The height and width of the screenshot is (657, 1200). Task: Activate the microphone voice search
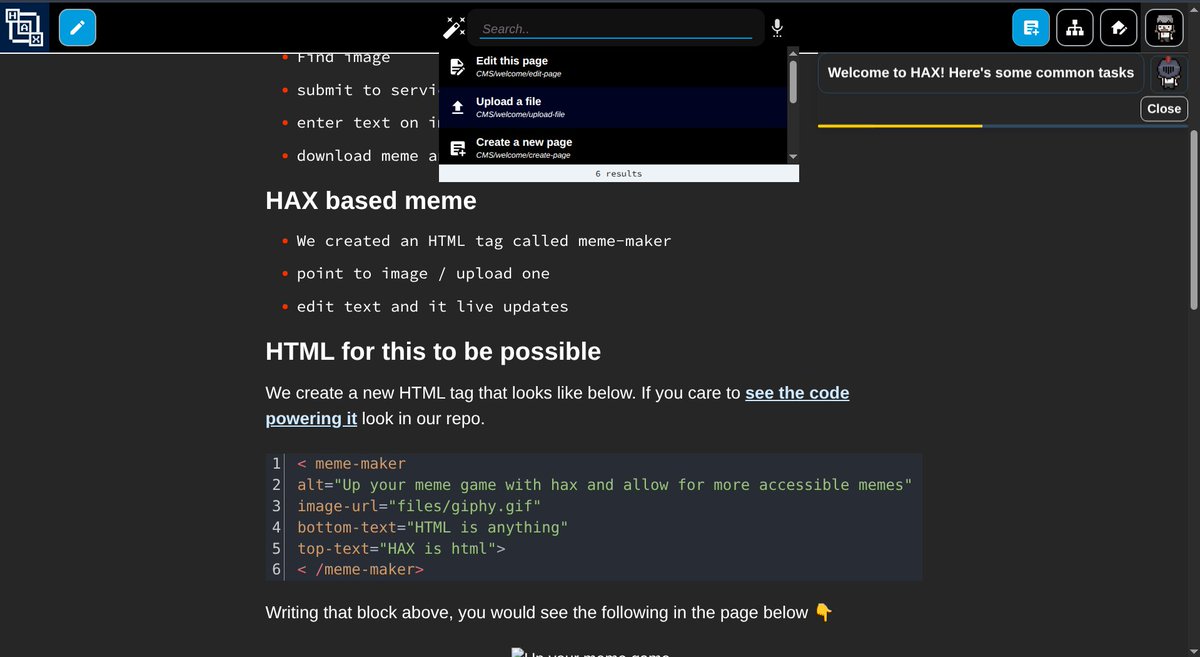tap(777, 29)
